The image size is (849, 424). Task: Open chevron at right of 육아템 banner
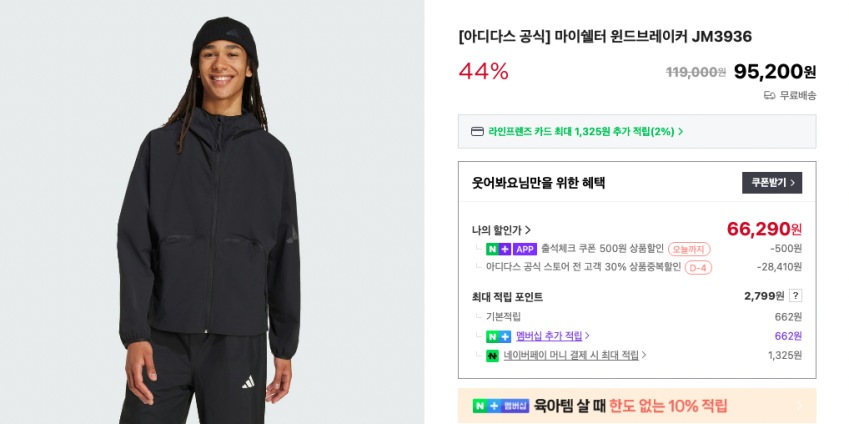pyautogui.click(x=801, y=406)
